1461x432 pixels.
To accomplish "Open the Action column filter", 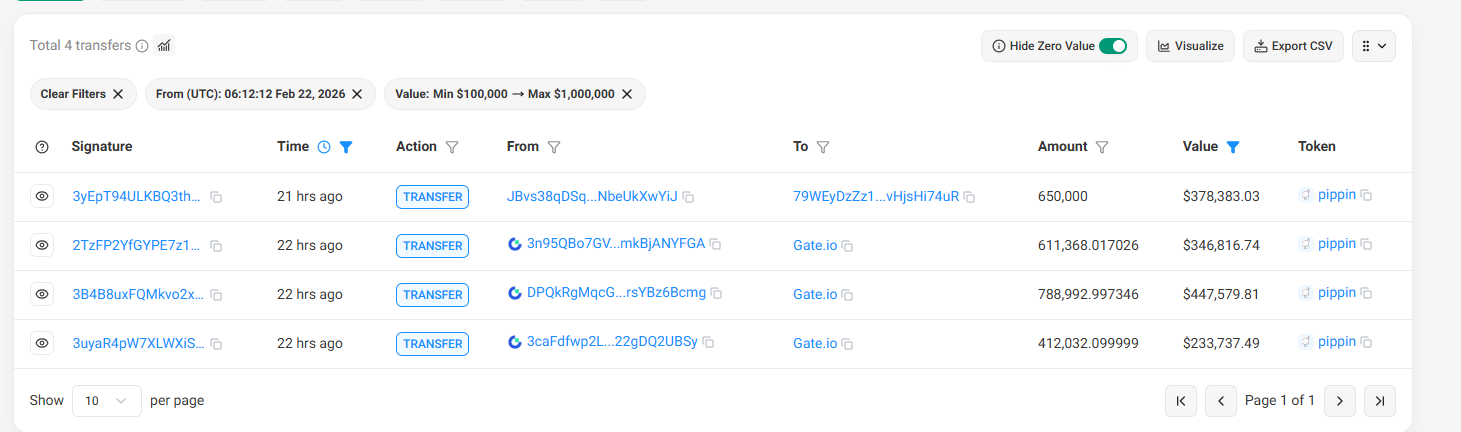I will 452,147.
